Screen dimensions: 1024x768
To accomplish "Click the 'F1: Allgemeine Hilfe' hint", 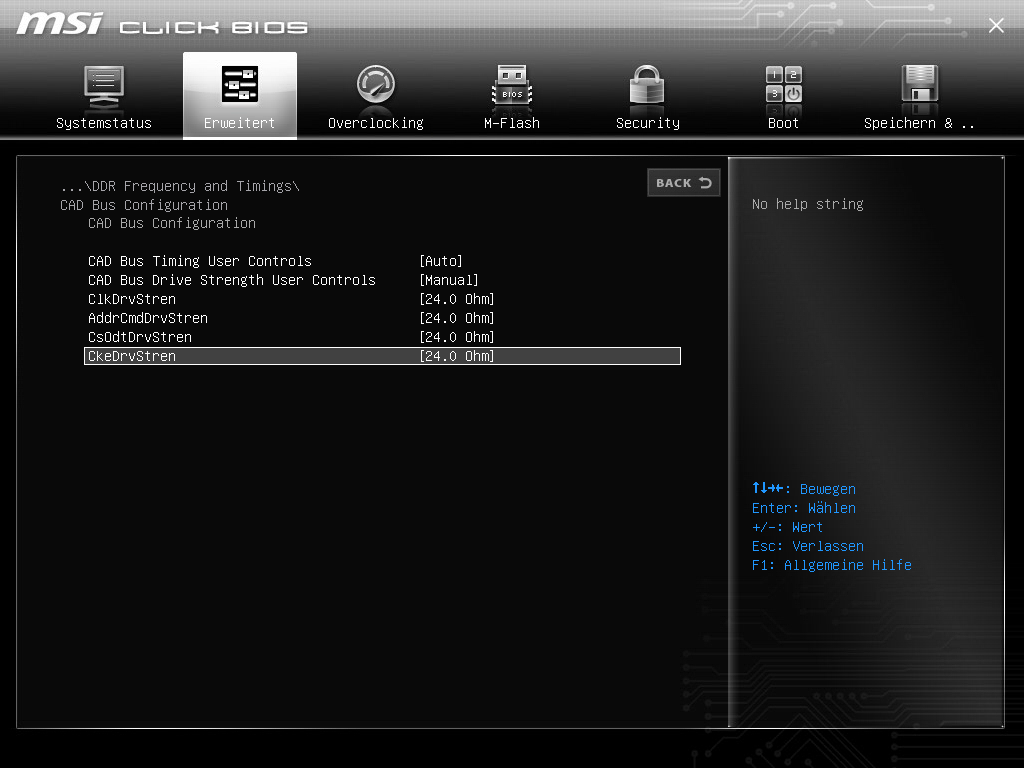I will click(x=831, y=565).
